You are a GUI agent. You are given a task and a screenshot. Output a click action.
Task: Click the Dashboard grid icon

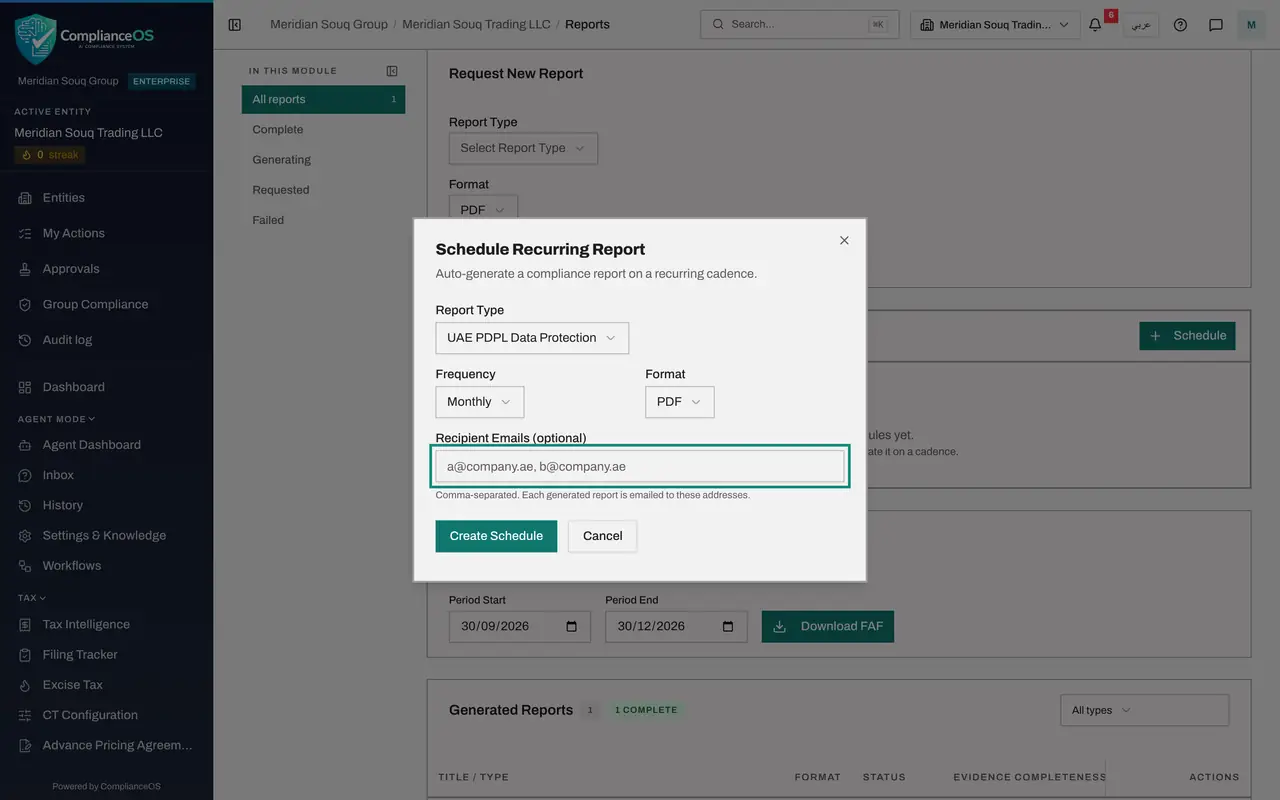tap(25, 387)
